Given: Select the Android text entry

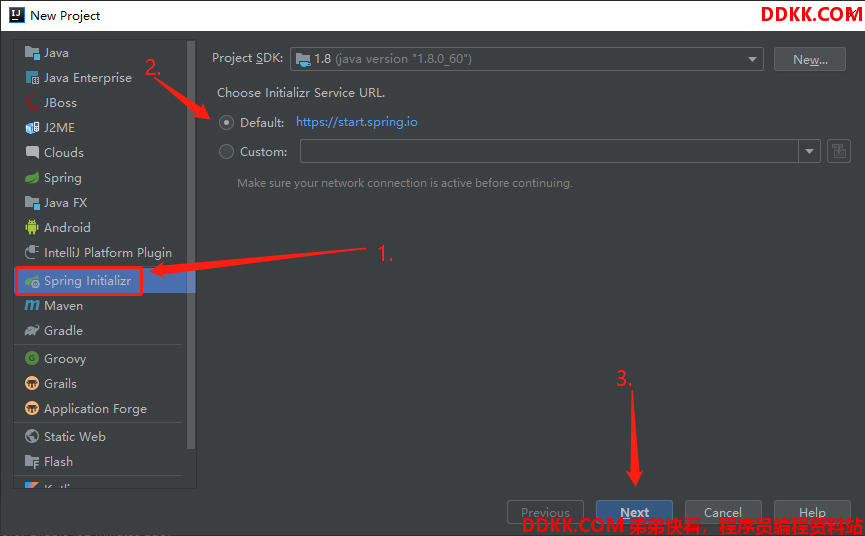Looking at the screenshot, I should pyautogui.click(x=67, y=227).
